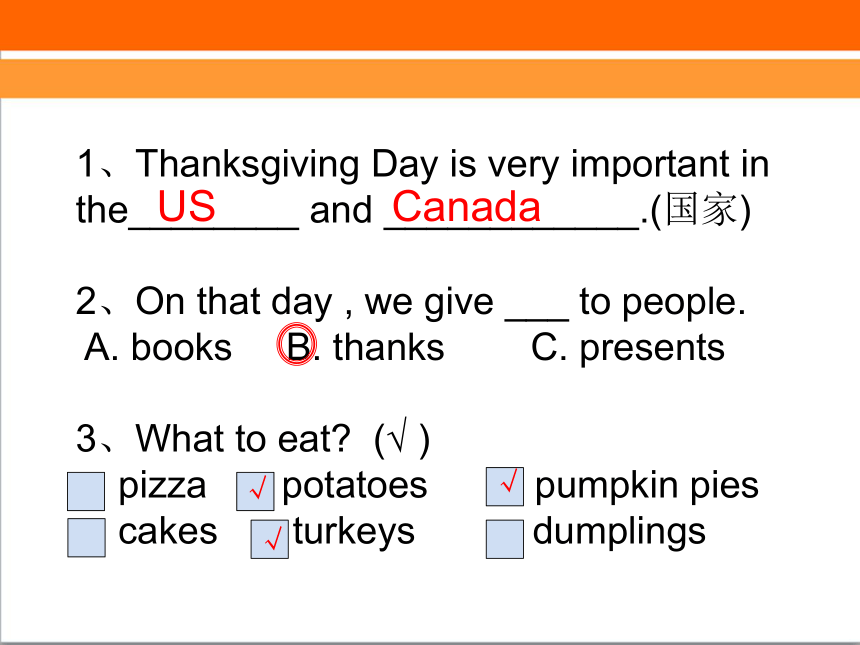Toggle the pumpkin pies checkbox
The width and height of the screenshot is (860, 645).
[x=505, y=486]
